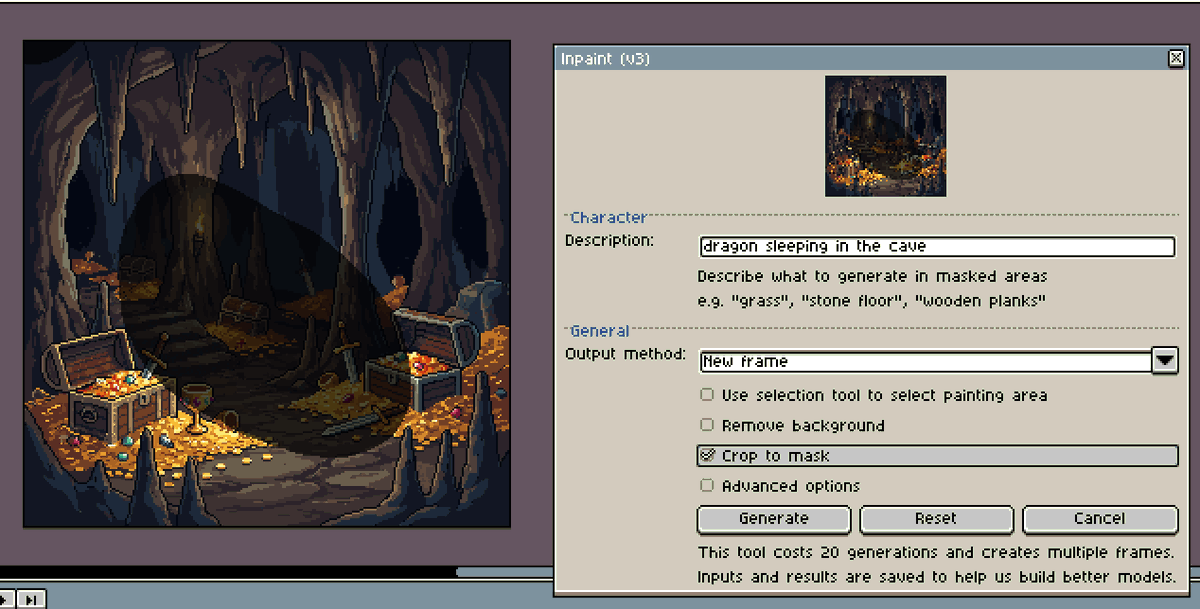Toggle the Advanced options checkbox
Image resolution: width=1200 pixels, height=609 pixels.
pyautogui.click(x=707, y=486)
